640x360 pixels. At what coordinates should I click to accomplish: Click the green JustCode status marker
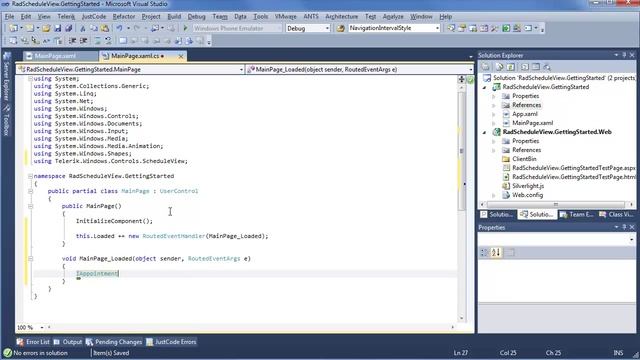pyautogui.click(x=470, y=80)
